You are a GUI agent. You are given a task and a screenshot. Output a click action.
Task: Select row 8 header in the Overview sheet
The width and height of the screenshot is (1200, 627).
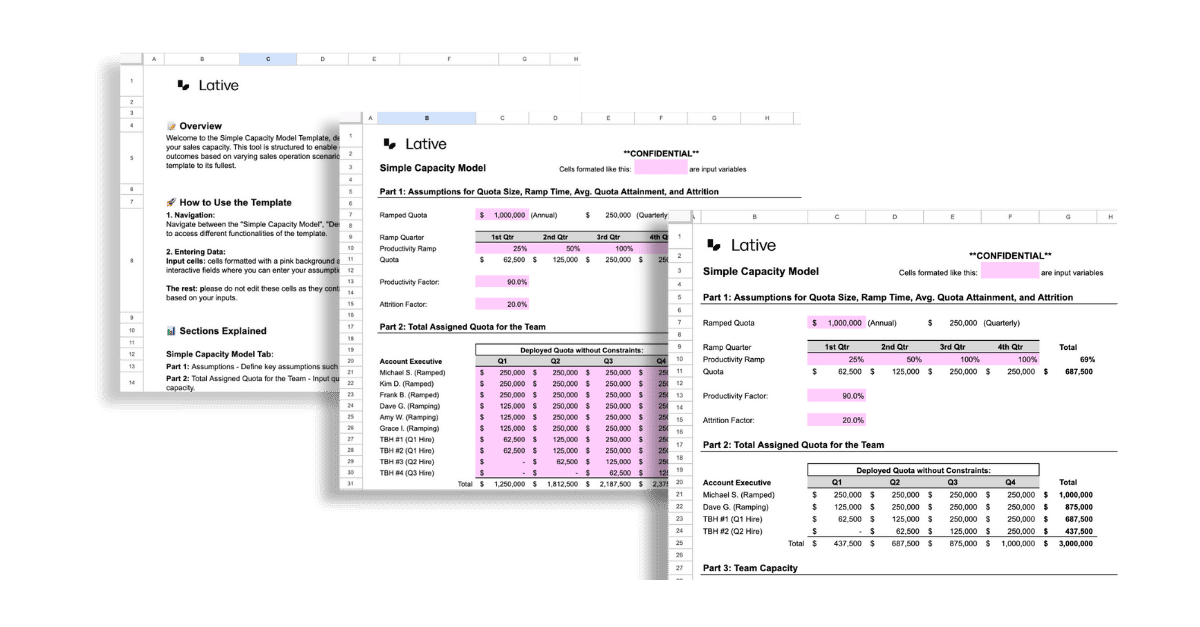131,261
